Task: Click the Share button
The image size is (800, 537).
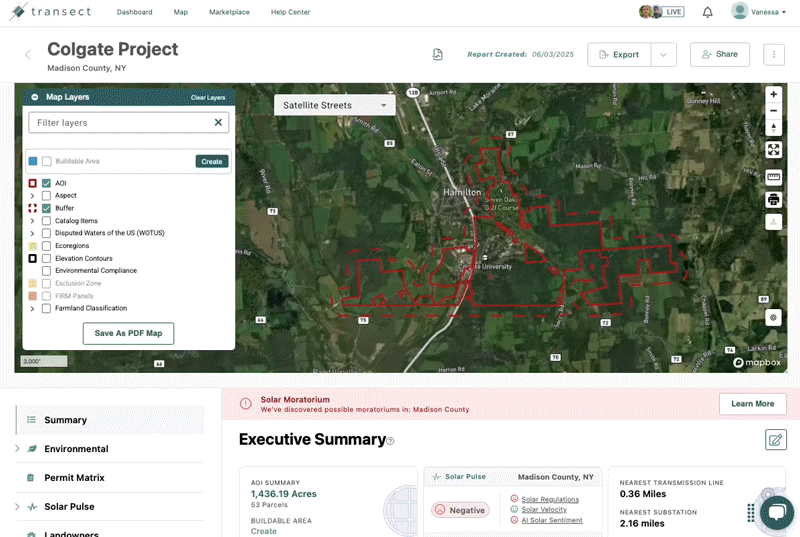Action: point(720,54)
